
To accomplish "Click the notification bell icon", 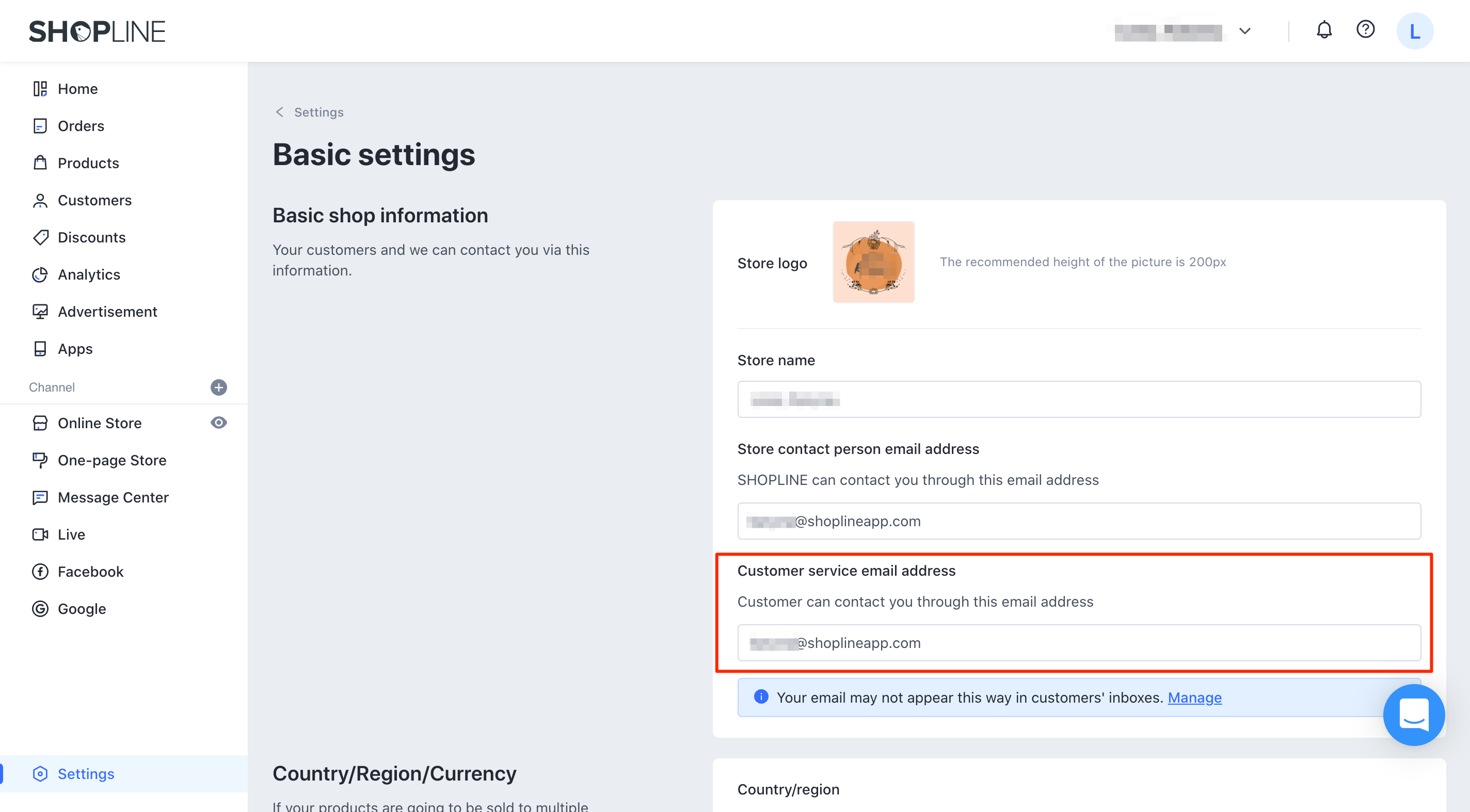I will pos(1324,29).
